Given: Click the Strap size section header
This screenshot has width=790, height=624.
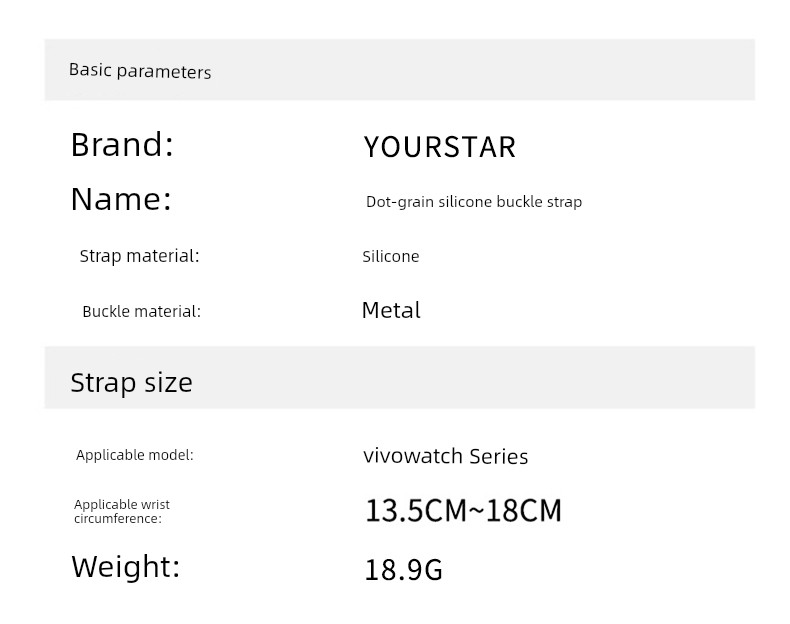Looking at the screenshot, I should pos(131,382).
